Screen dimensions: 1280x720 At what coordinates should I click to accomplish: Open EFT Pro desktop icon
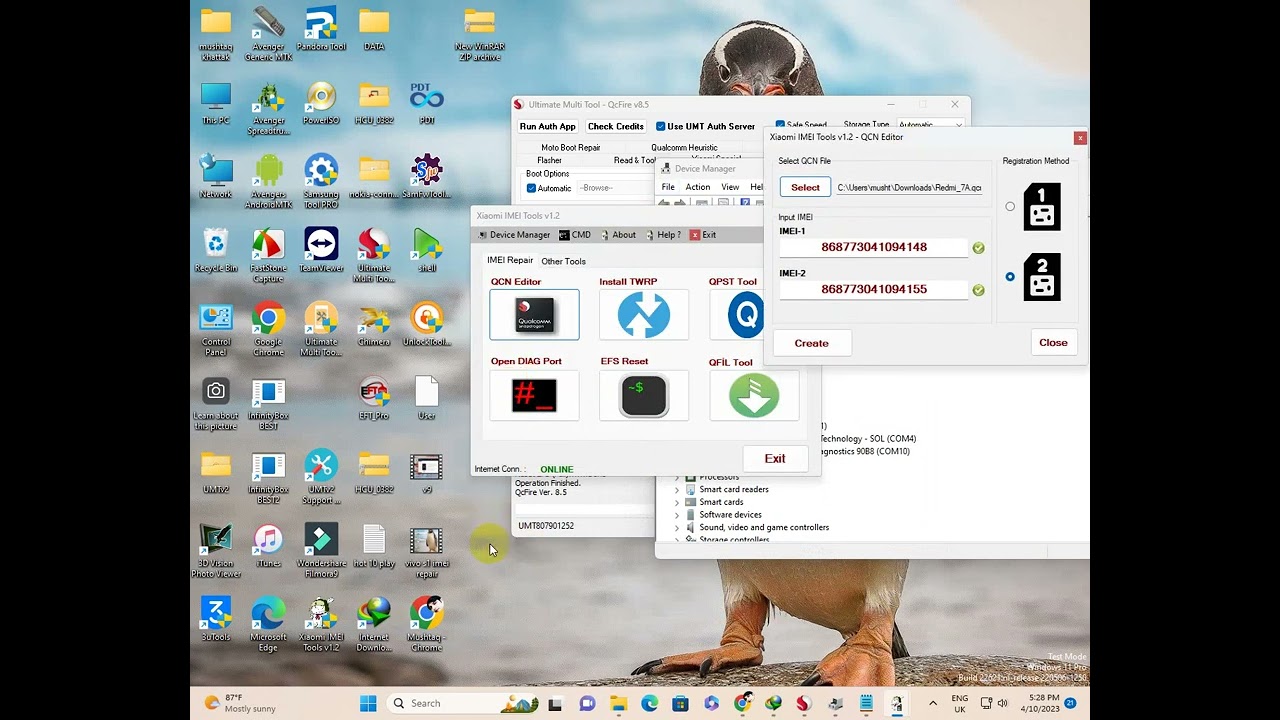374,398
